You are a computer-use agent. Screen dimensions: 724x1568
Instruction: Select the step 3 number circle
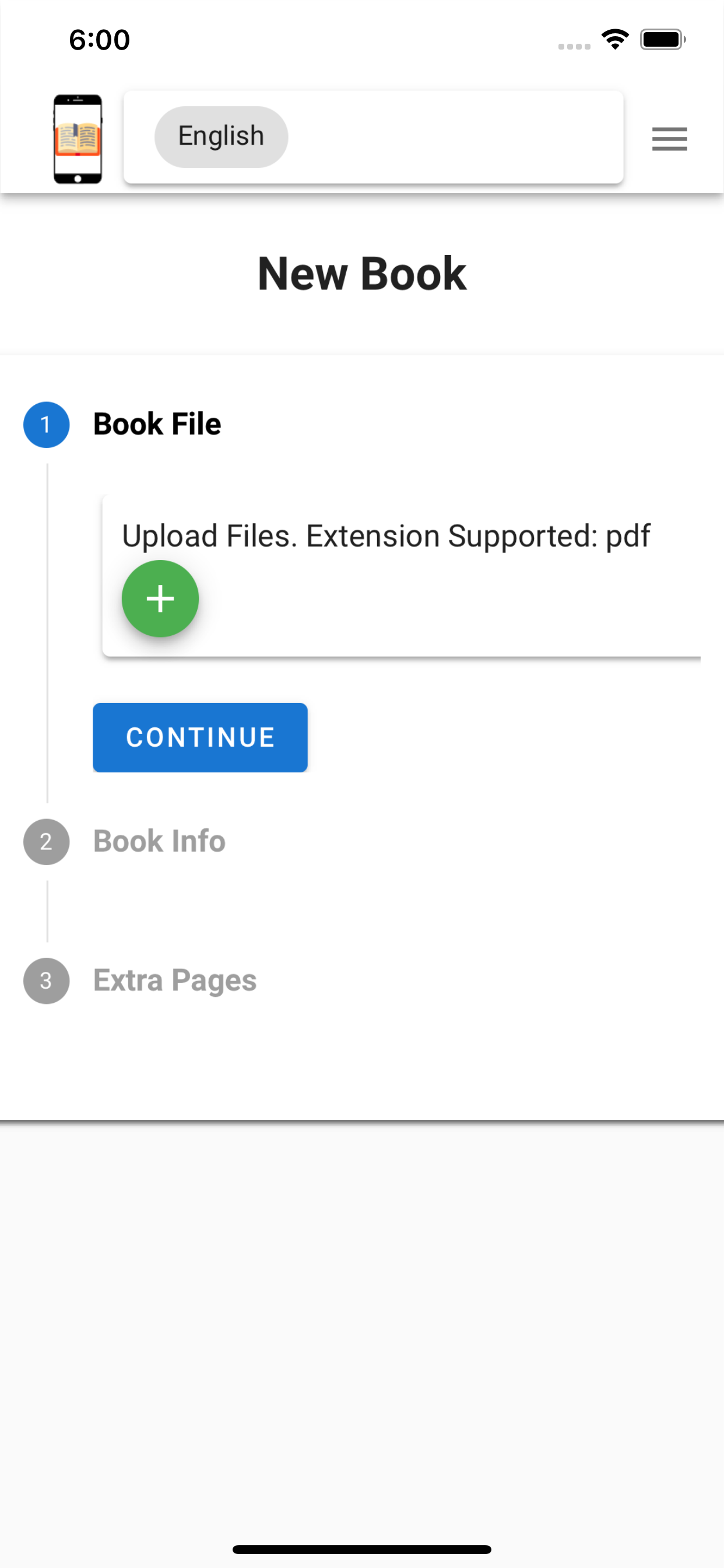click(x=46, y=981)
